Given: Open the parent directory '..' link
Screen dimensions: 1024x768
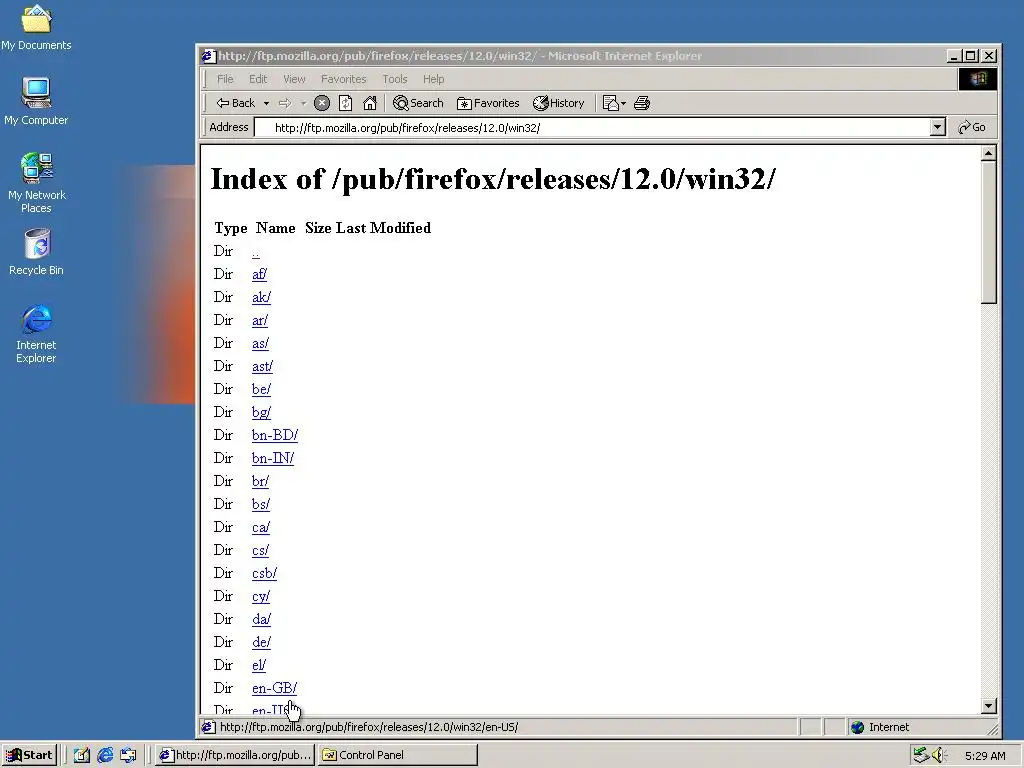Looking at the screenshot, I should point(255,251).
